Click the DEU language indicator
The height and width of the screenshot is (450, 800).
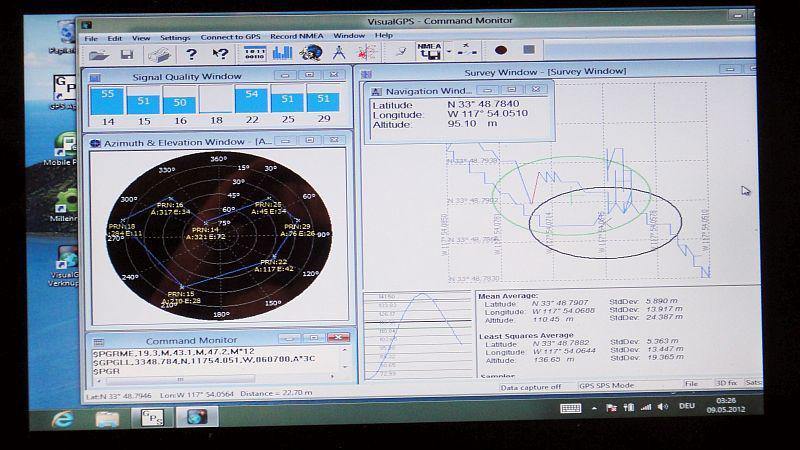point(687,406)
